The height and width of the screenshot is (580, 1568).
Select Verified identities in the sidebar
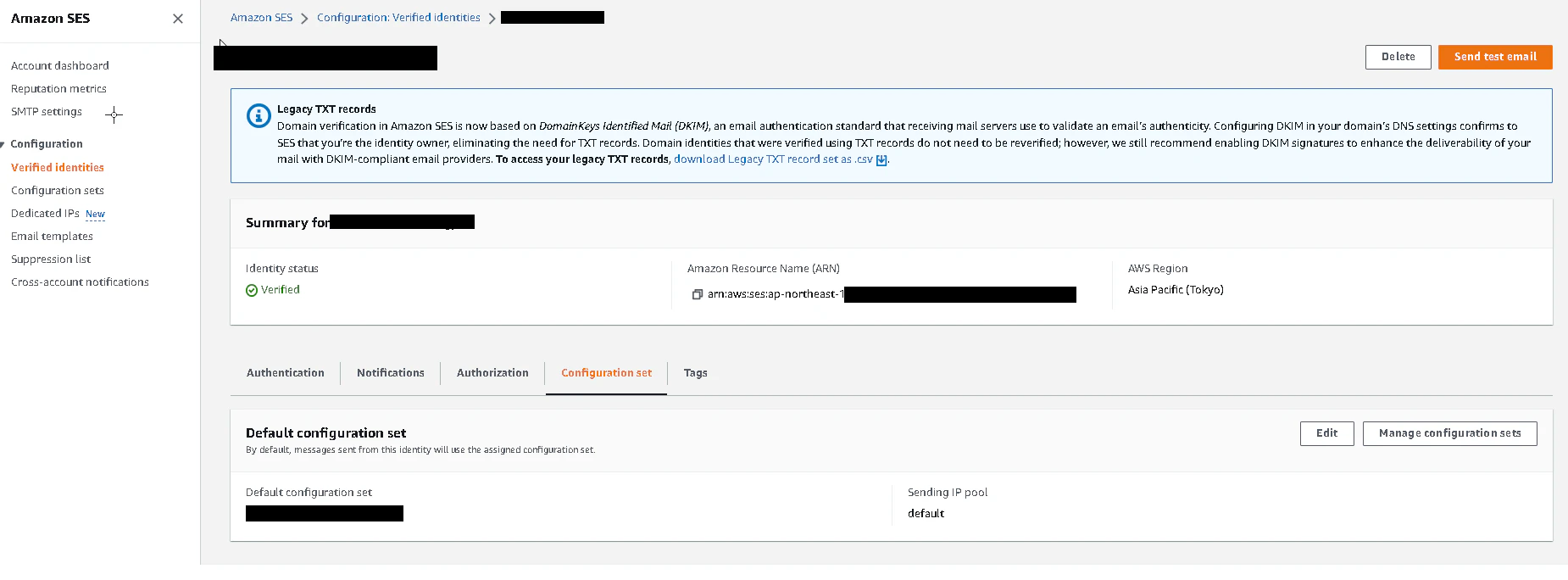click(58, 167)
